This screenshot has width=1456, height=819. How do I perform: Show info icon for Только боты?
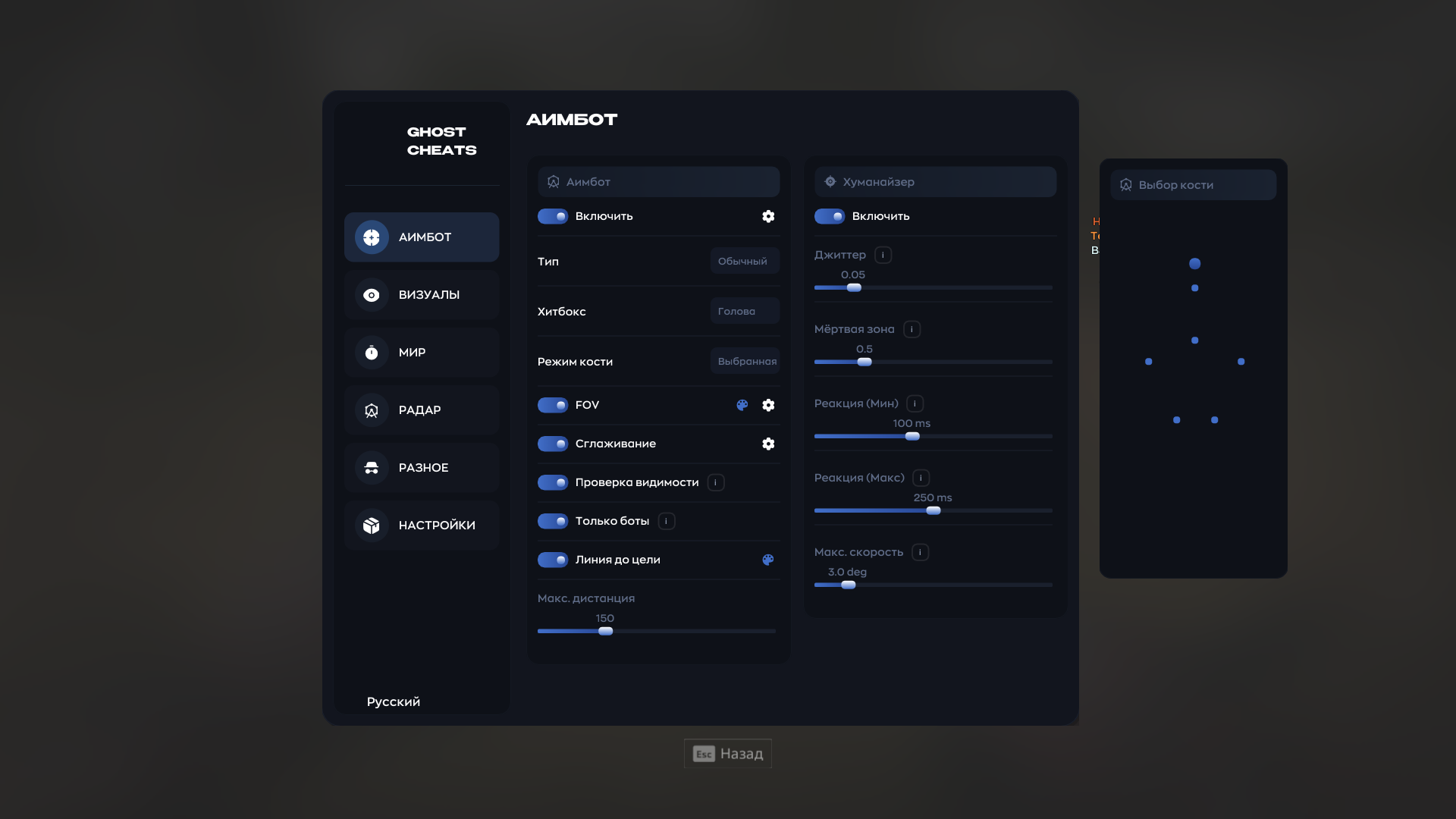click(666, 521)
